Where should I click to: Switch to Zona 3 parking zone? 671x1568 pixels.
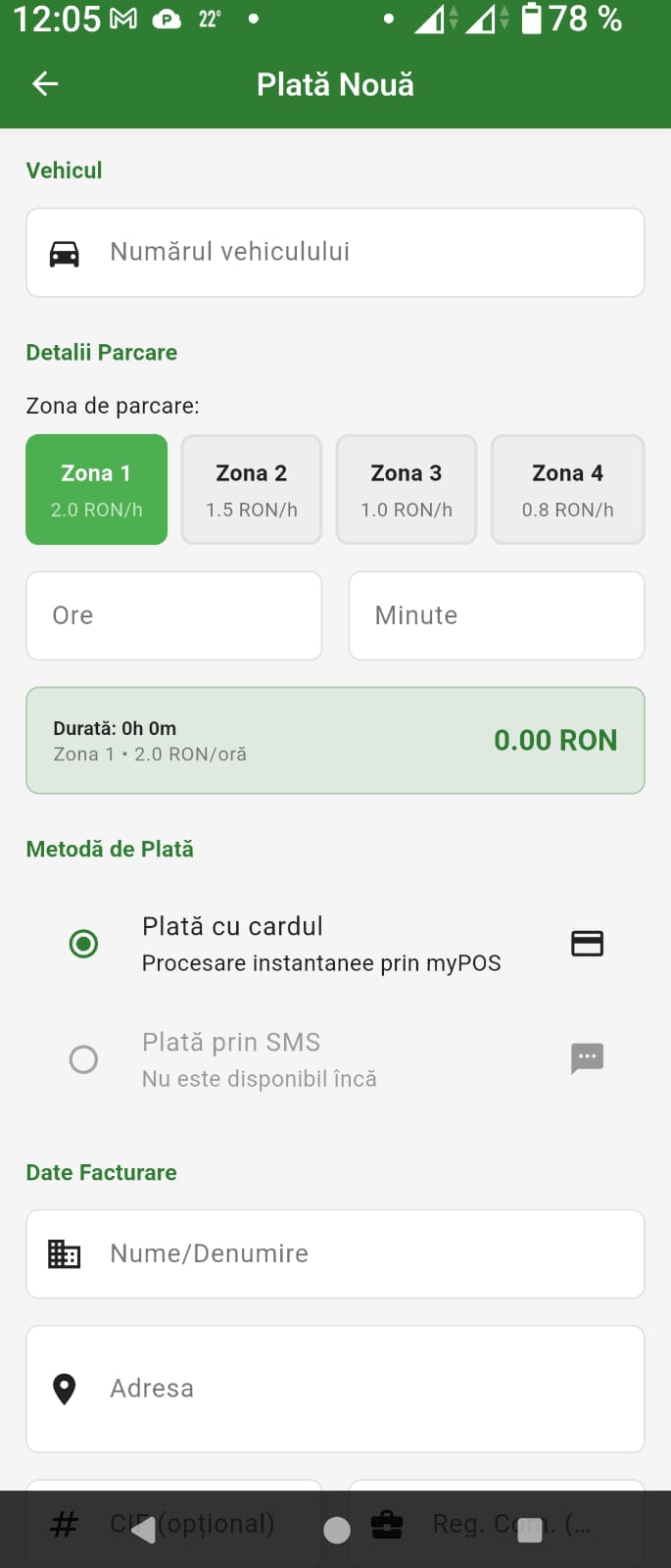click(x=407, y=489)
